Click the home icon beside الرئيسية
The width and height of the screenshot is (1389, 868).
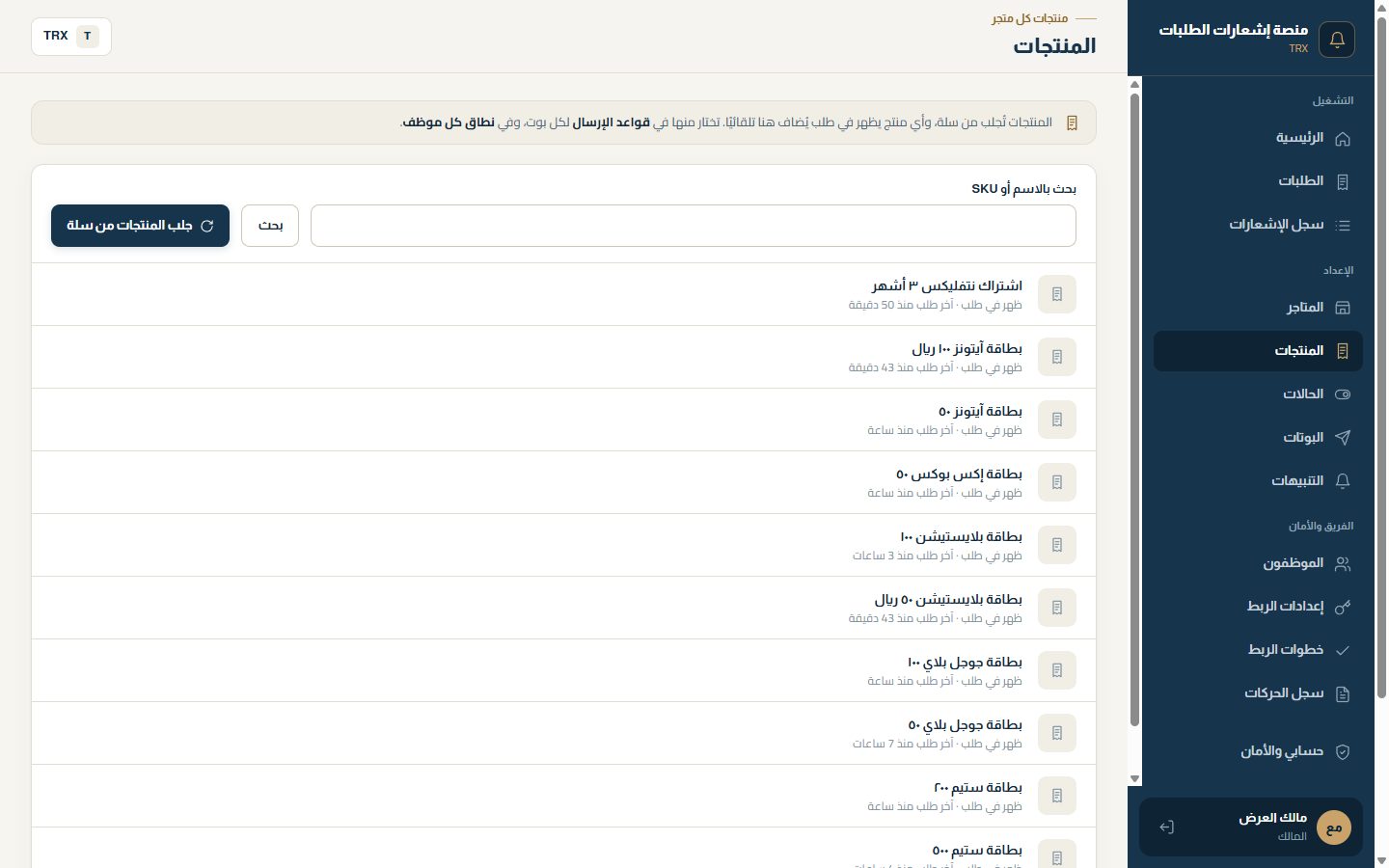(1342, 139)
